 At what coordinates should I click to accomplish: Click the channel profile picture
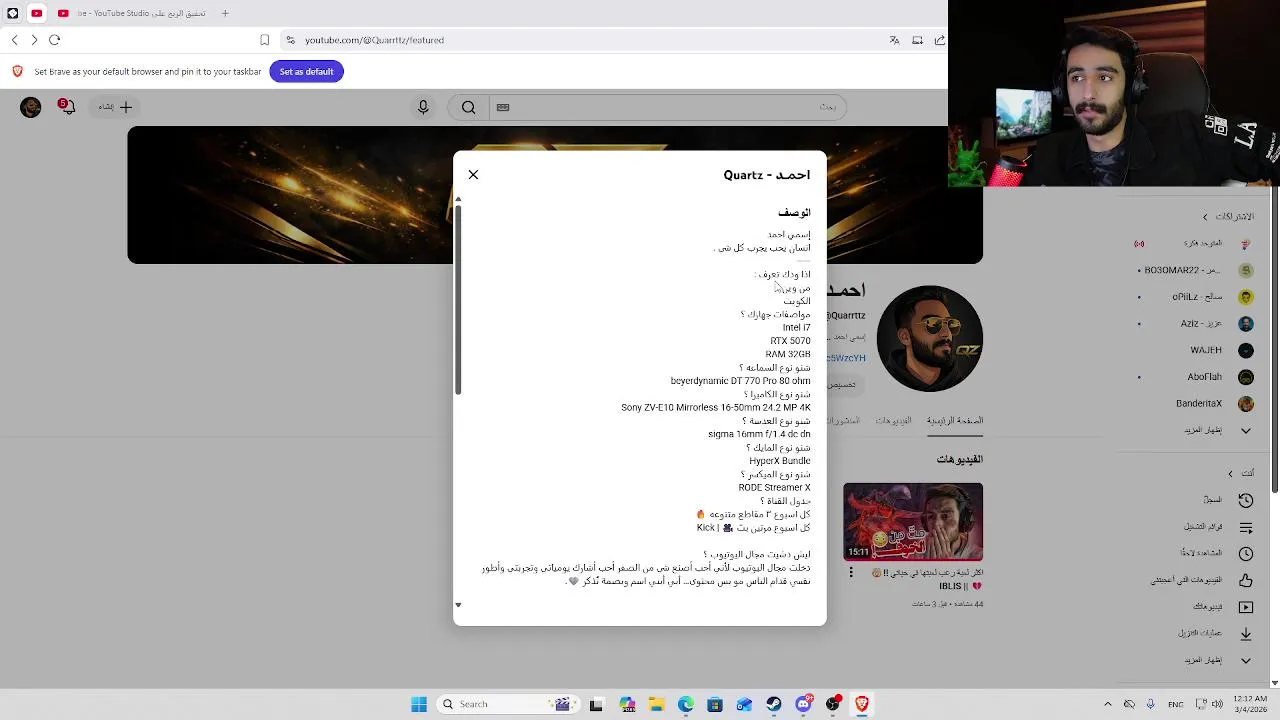(x=930, y=338)
